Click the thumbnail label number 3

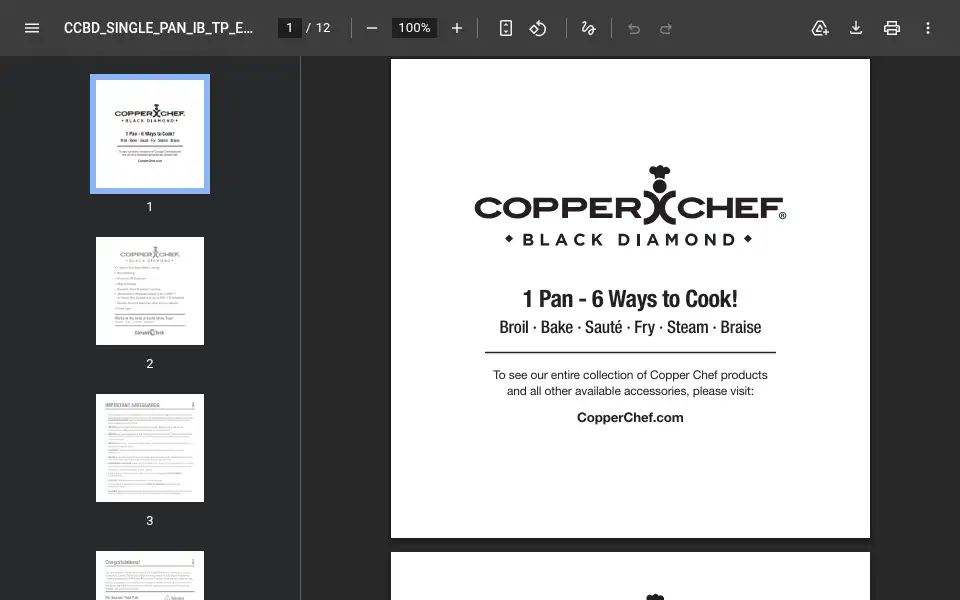click(150, 520)
